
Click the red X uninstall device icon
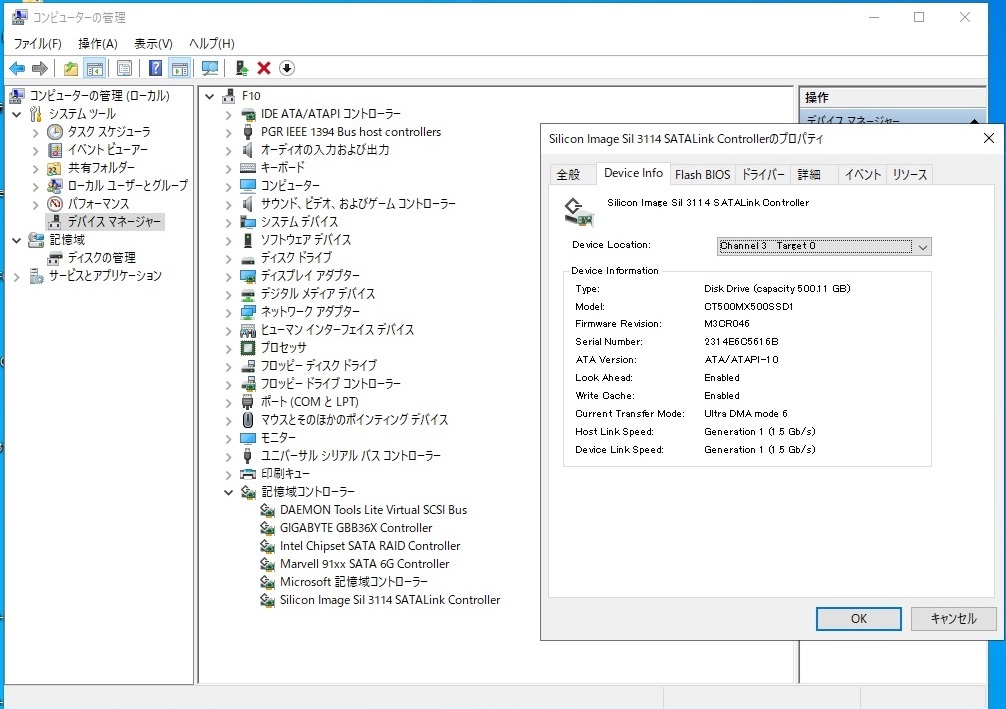pyautogui.click(x=264, y=68)
